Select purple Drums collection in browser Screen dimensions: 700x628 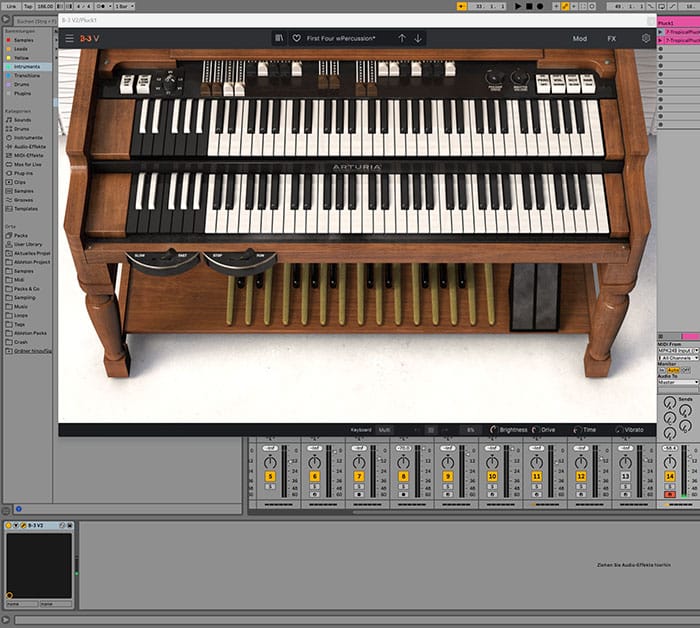[x=21, y=84]
